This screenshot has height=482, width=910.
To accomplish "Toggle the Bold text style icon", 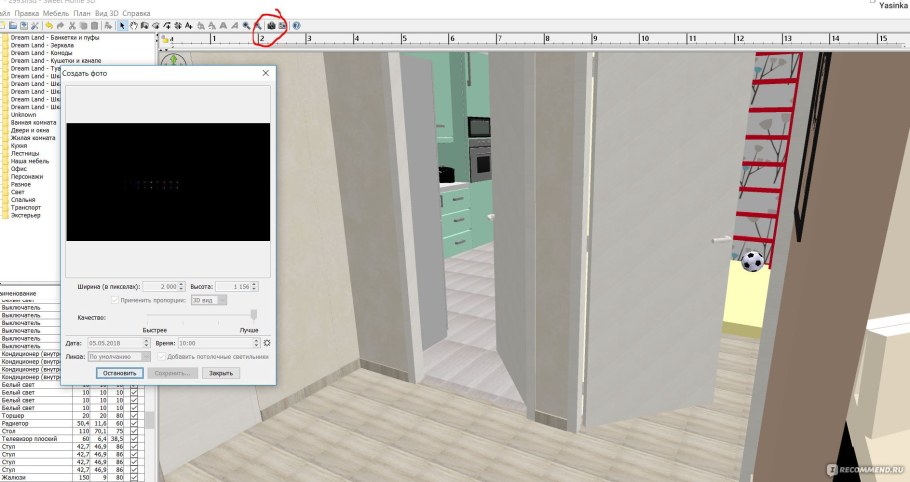I will point(223,26).
